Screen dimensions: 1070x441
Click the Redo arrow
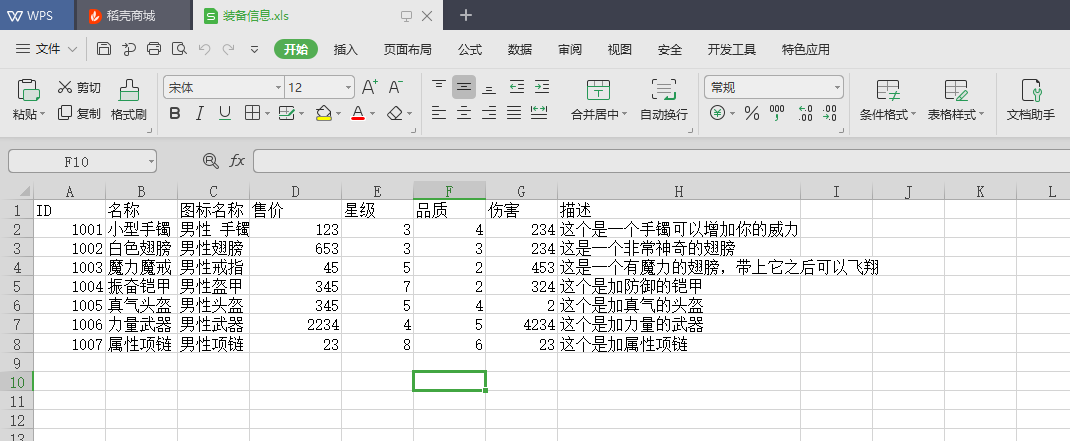[x=229, y=48]
